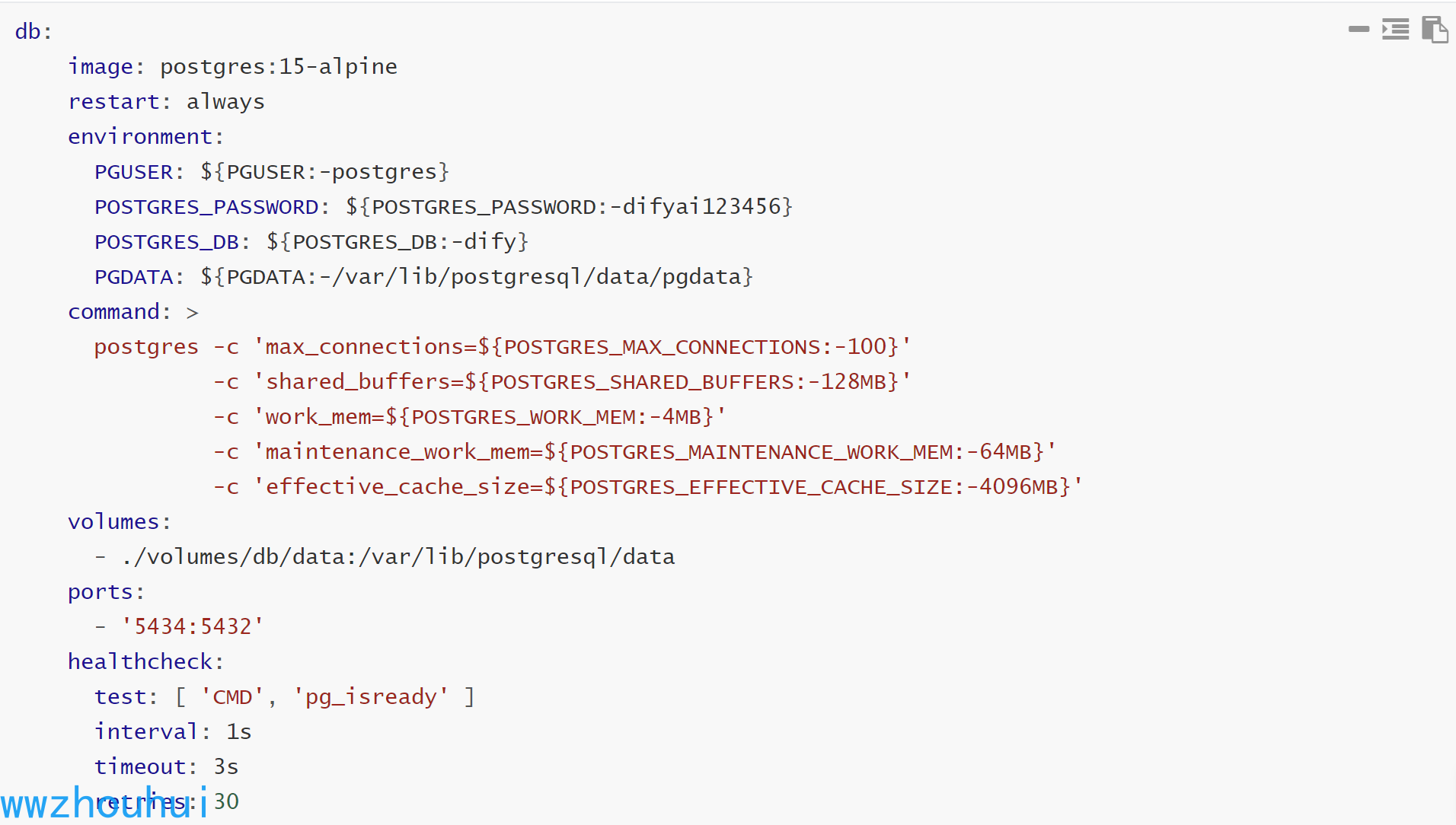This screenshot has width=1456, height=825.
Task: Click the '5434:5432' port mapping
Action: (x=193, y=626)
